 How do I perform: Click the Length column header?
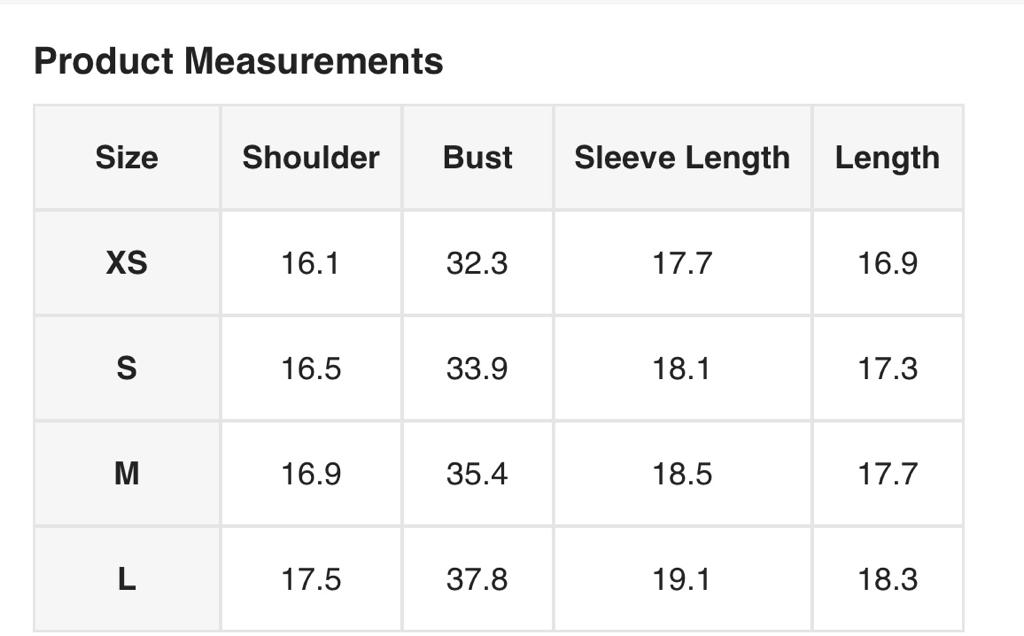[x=887, y=158]
